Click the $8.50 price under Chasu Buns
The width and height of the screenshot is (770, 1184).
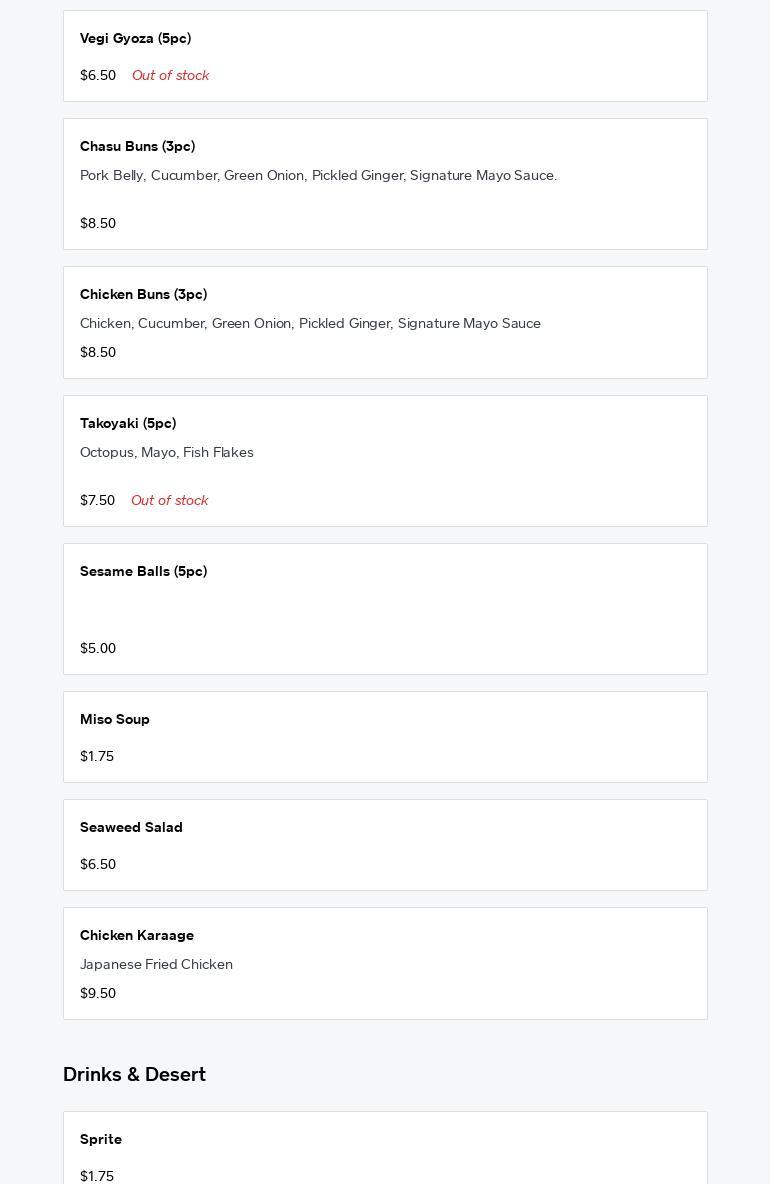coord(98,223)
